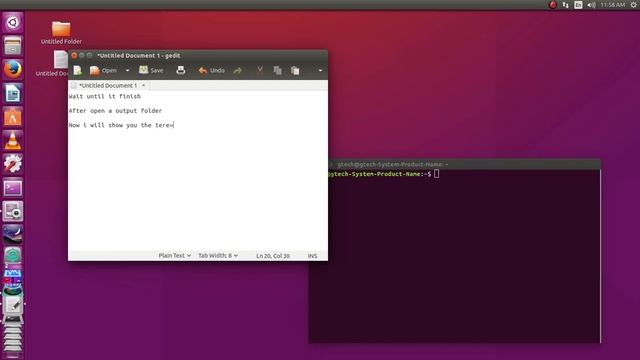This screenshot has height=360, width=640.
Task: Undo the last edit in gedit
Action: [211, 71]
